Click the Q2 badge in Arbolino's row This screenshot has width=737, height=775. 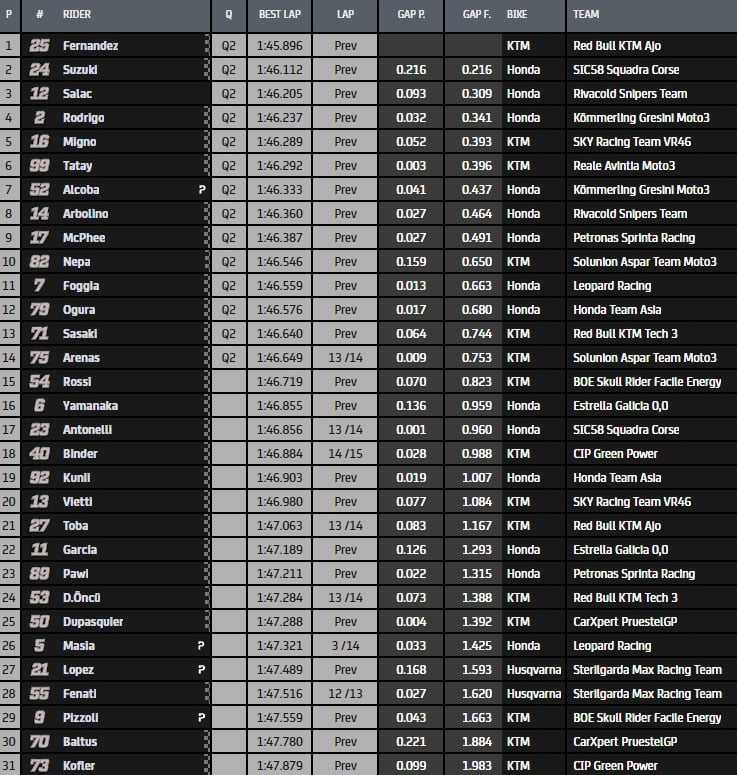tap(228, 214)
